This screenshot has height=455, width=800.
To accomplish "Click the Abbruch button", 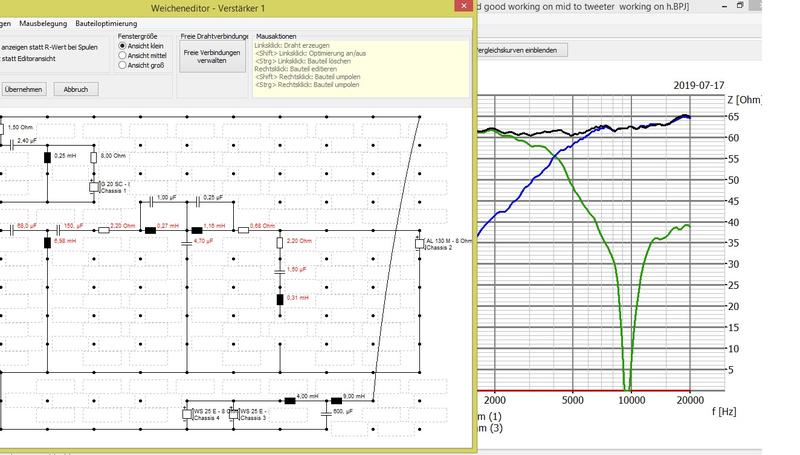I will (x=76, y=89).
